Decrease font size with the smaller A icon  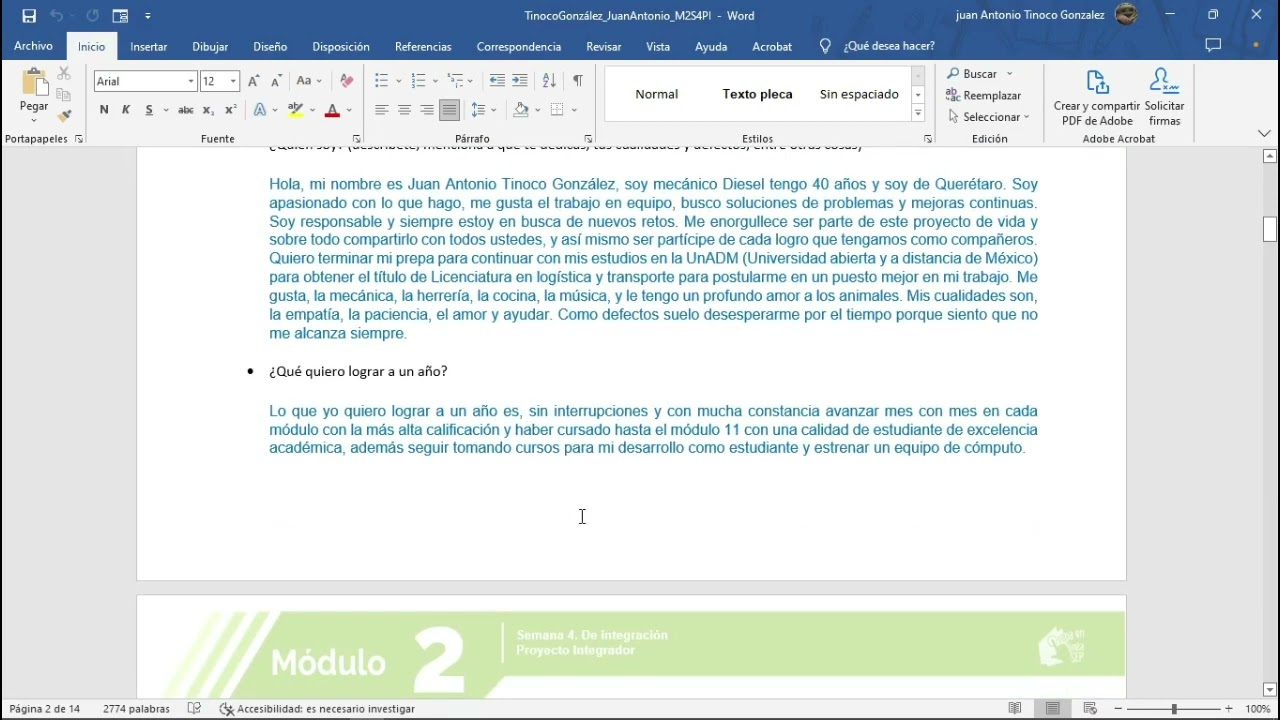pyautogui.click(x=275, y=81)
